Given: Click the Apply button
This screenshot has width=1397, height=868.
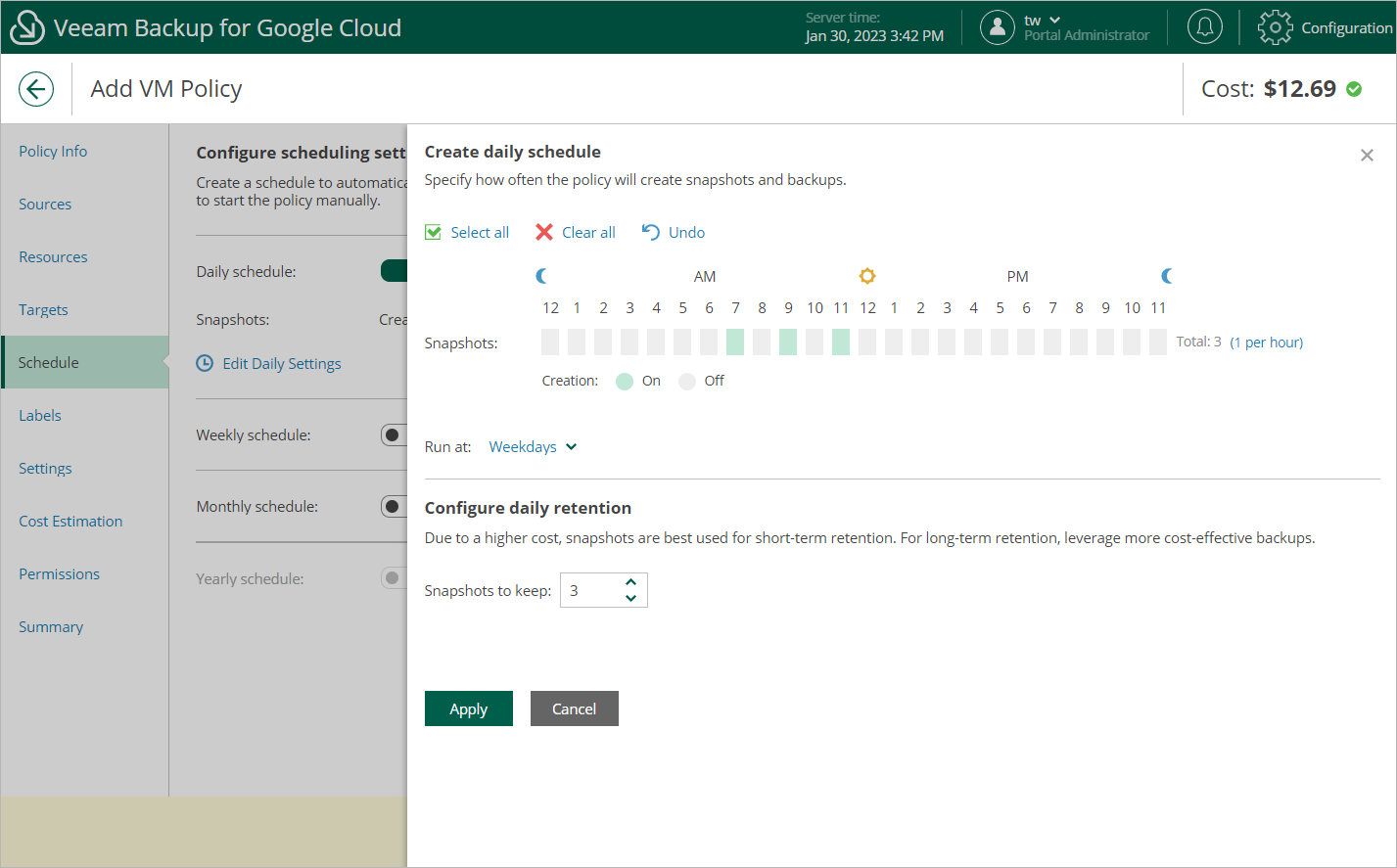Looking at the screenshot, I should point(468,708).
